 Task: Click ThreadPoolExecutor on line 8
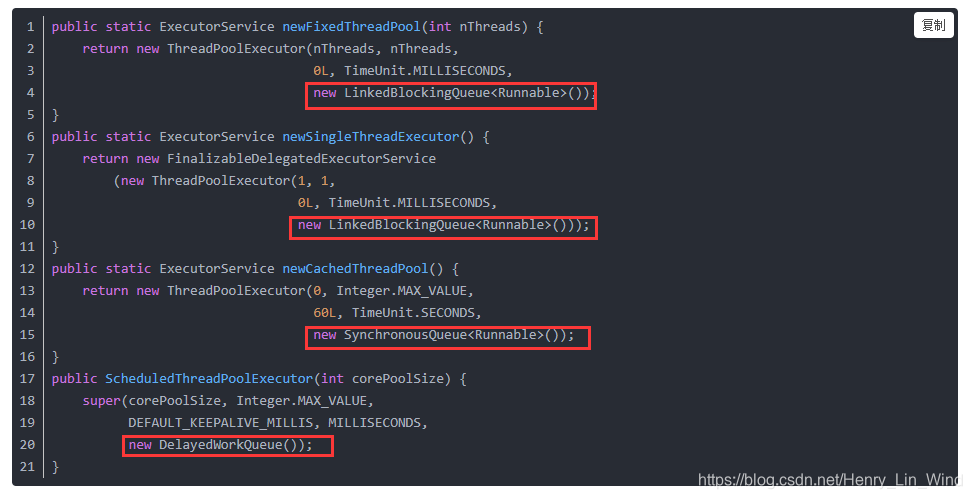tap(221, 181)
